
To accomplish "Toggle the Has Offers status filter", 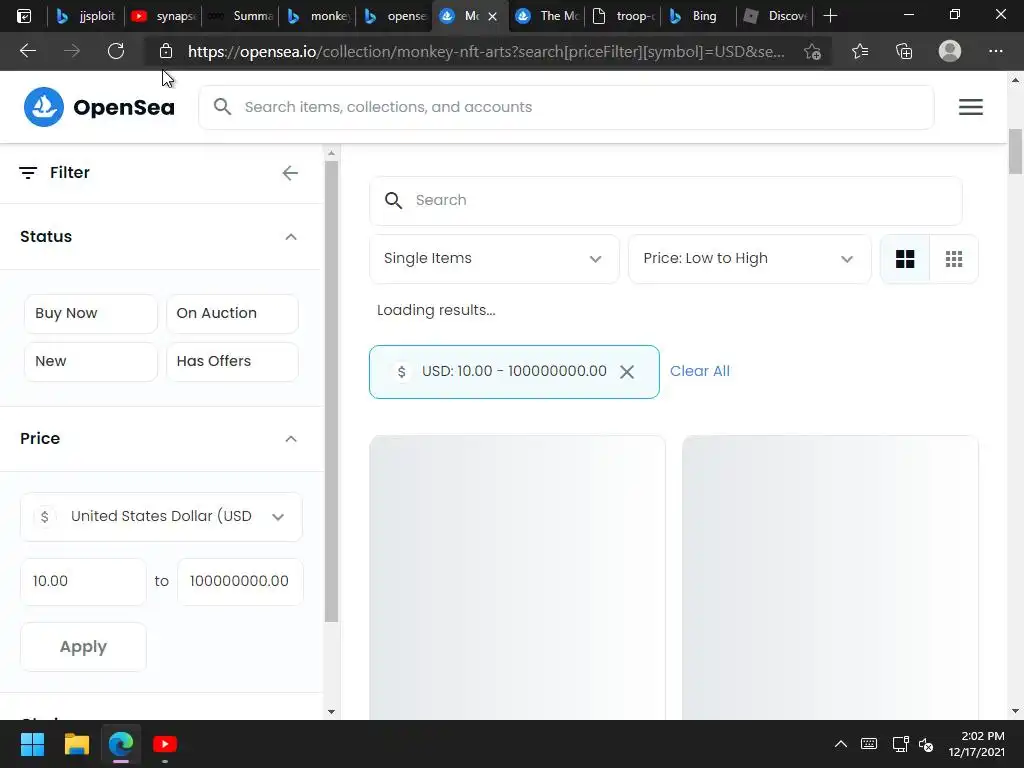I will click(232, 361).
